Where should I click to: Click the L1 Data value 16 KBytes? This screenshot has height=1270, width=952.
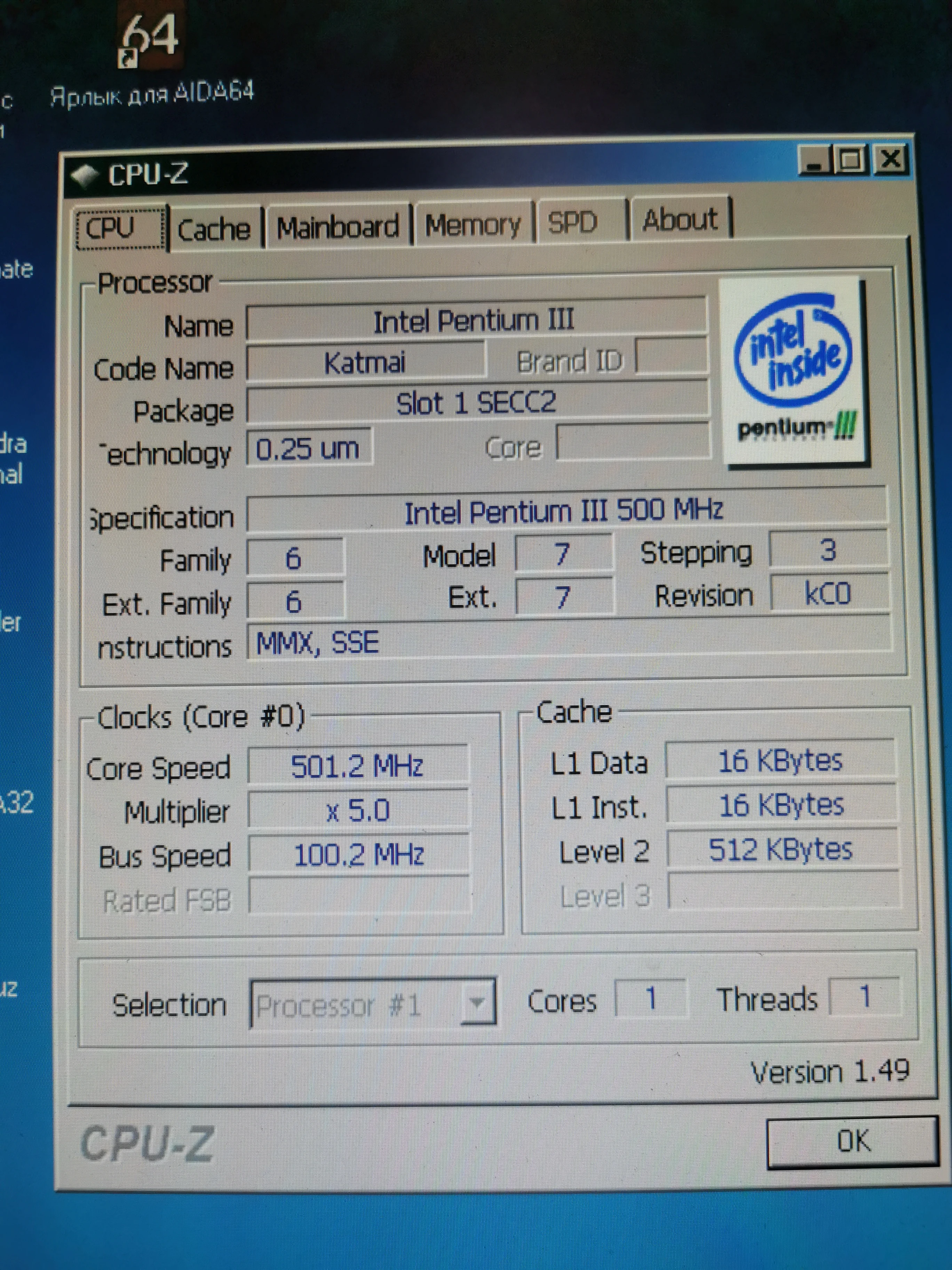(x=780, y=761)
